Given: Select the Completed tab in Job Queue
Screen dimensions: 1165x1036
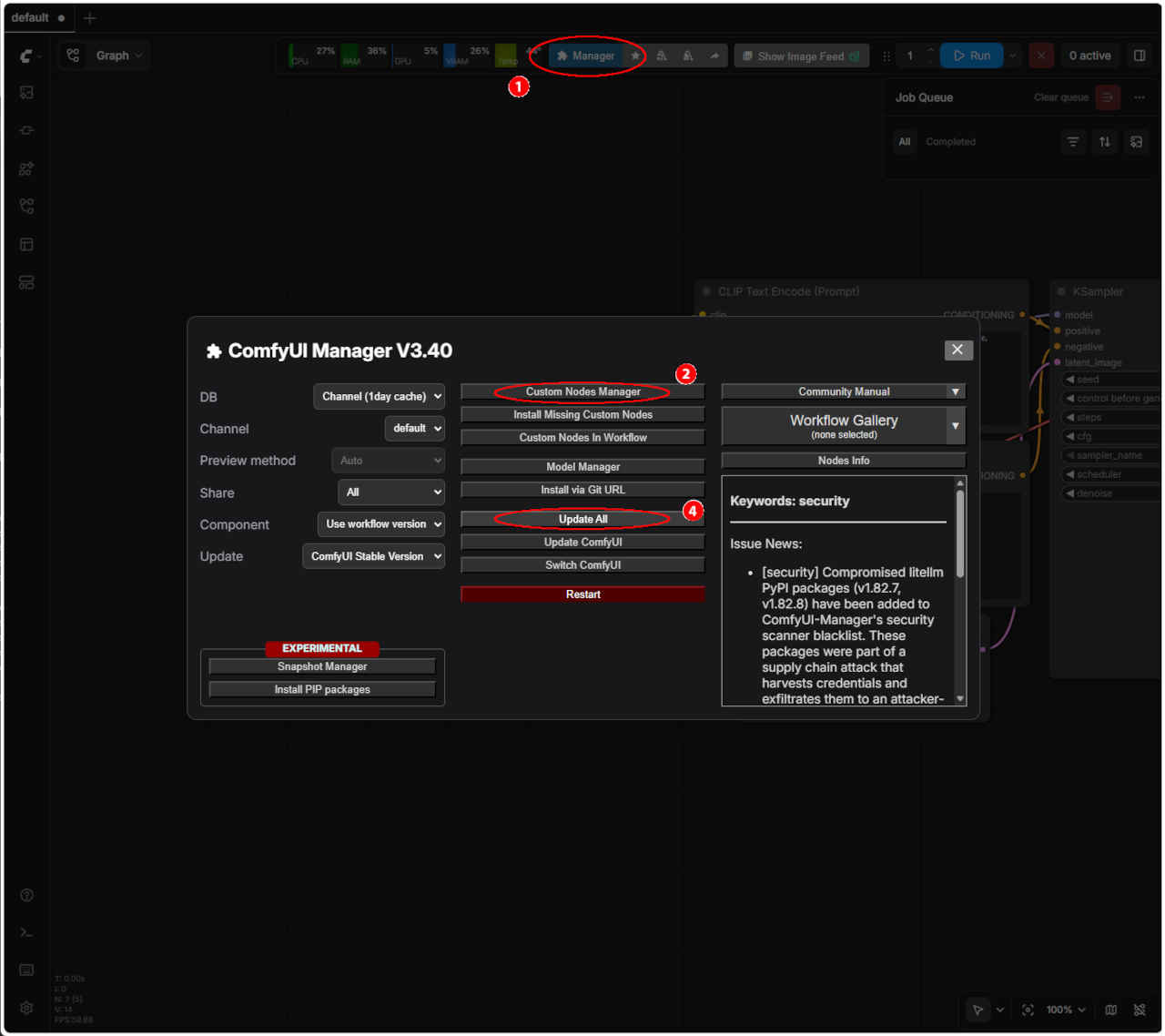Looking at the screenshot, I should 950,142.
